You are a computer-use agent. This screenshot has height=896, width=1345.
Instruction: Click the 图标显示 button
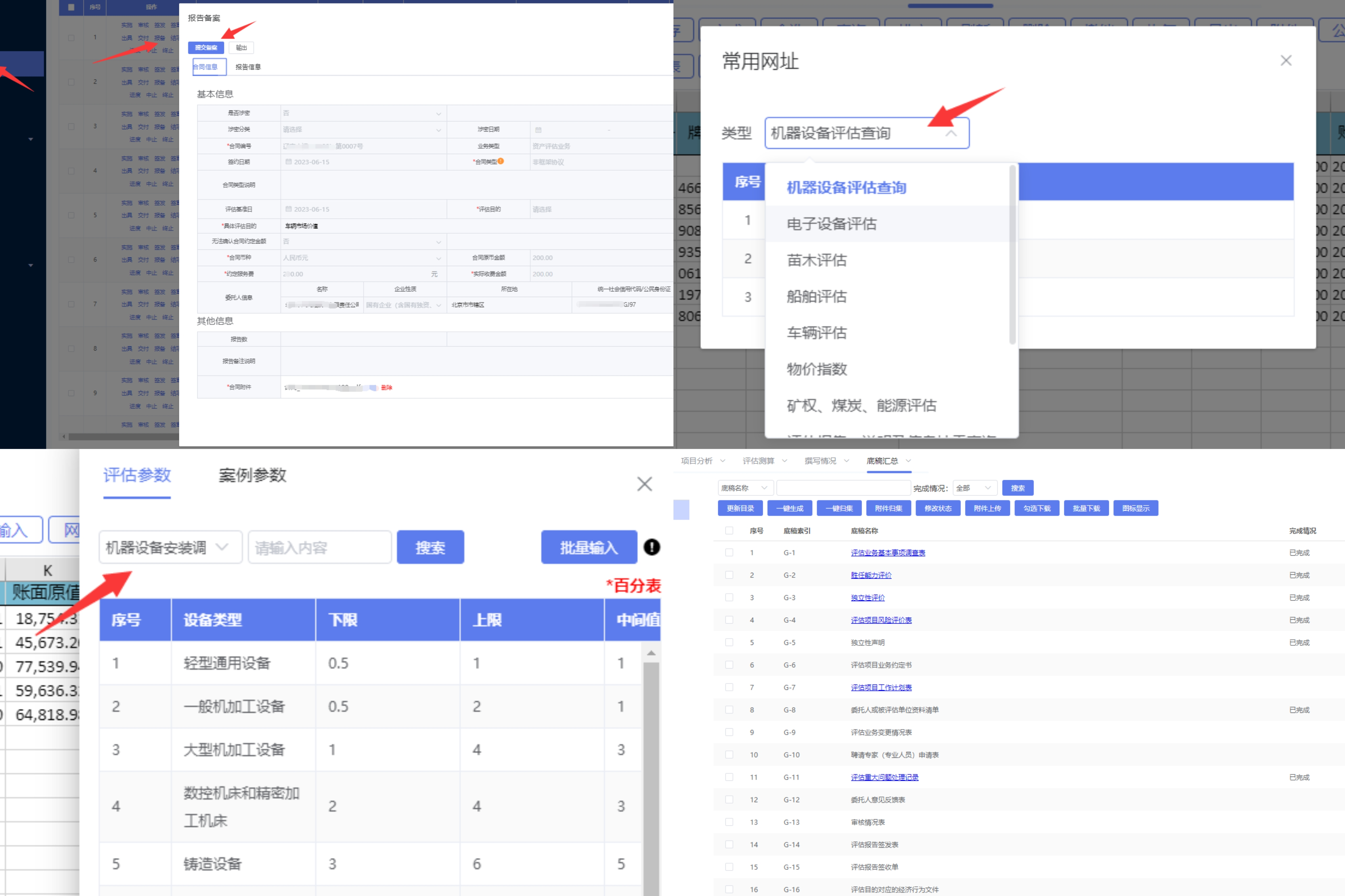tap(1136, 508)
